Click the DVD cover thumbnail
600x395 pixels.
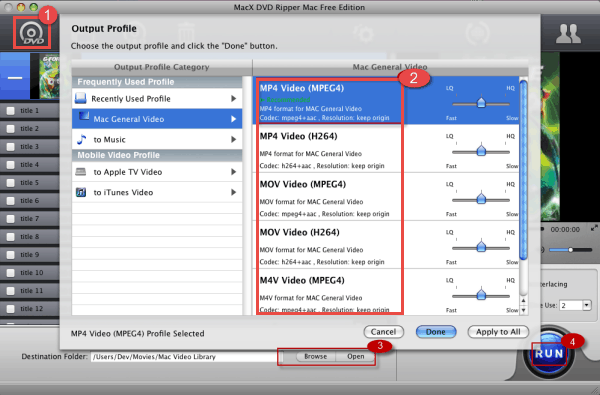click(x=49, y=75)
